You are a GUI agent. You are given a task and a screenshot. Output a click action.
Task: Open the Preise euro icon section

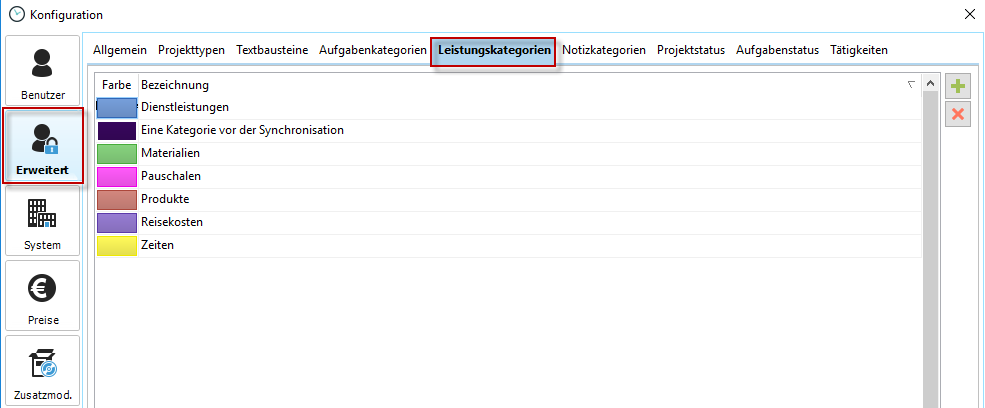(x=43, y=296)
